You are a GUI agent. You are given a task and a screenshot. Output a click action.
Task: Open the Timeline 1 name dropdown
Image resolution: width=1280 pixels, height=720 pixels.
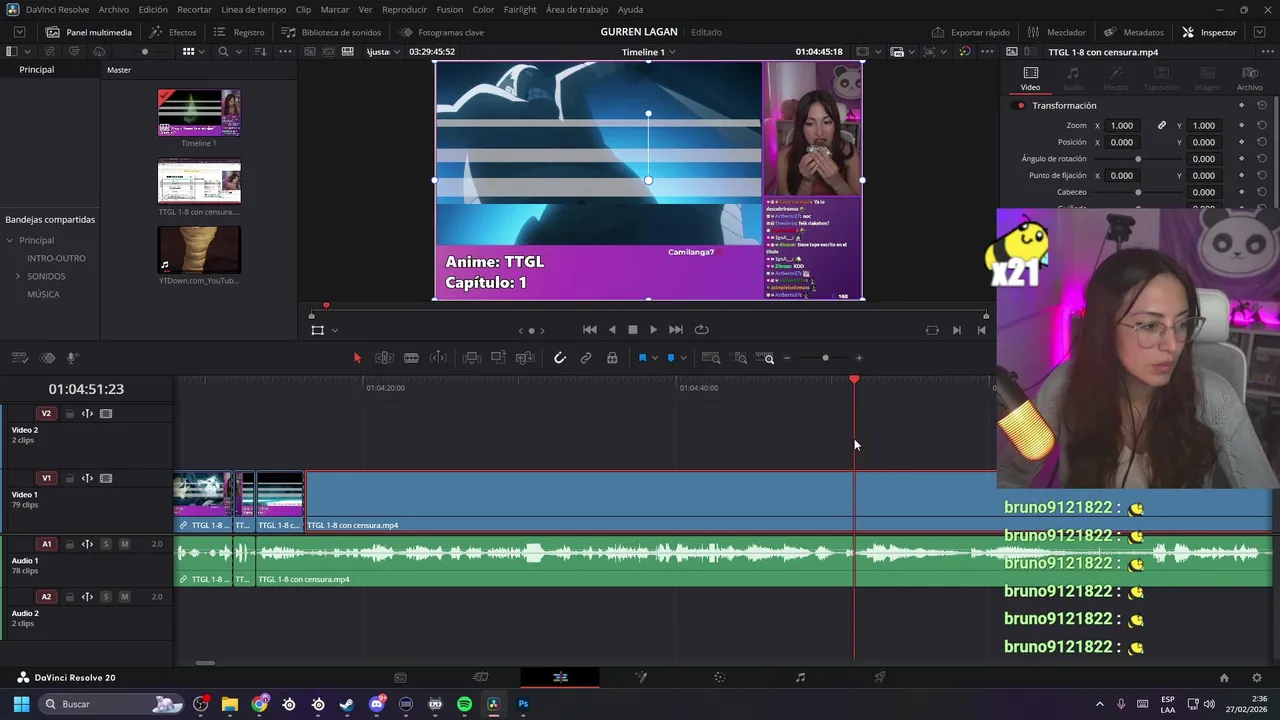[648, 52]
